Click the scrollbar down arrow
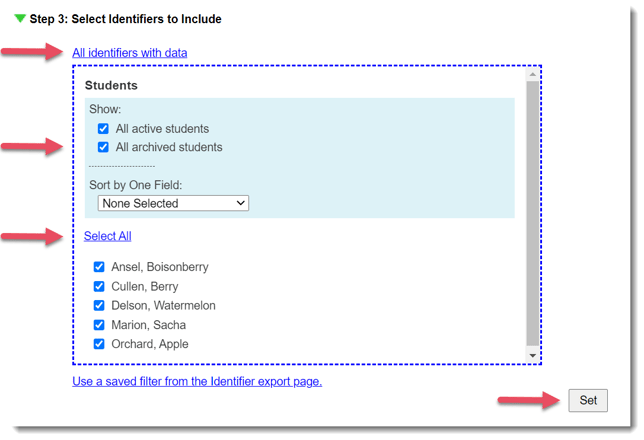The width and height of the screenshot is (644, 440). (x=533, y=356)
